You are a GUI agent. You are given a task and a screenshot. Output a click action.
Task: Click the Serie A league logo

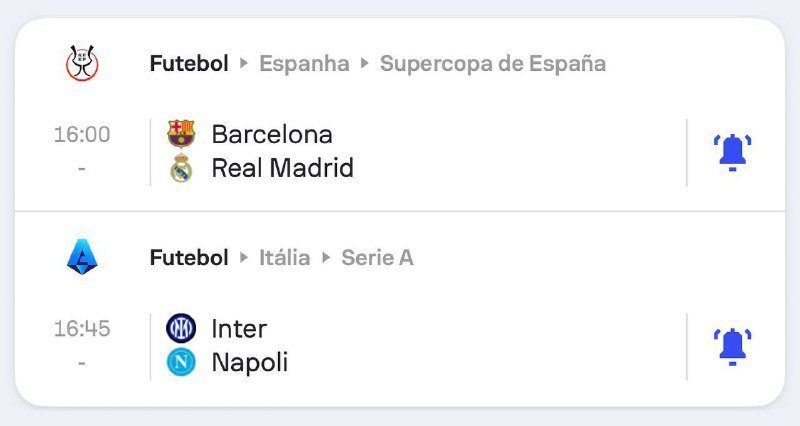click(x=82, y=258)
